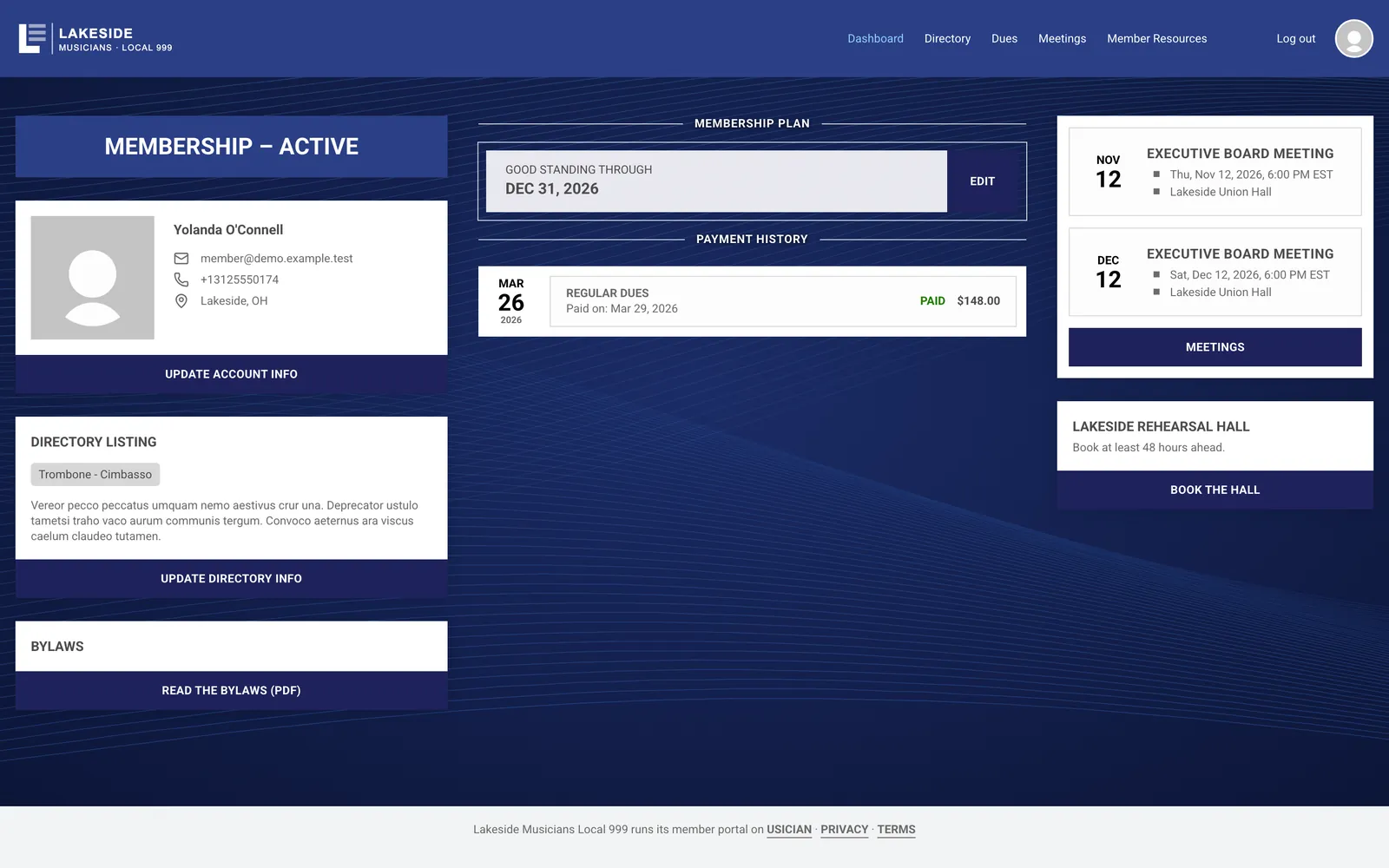1389x868 pixels.
Task: Click 'Book at least 48 hours ahead.' text
Action: coord(1149,448)
